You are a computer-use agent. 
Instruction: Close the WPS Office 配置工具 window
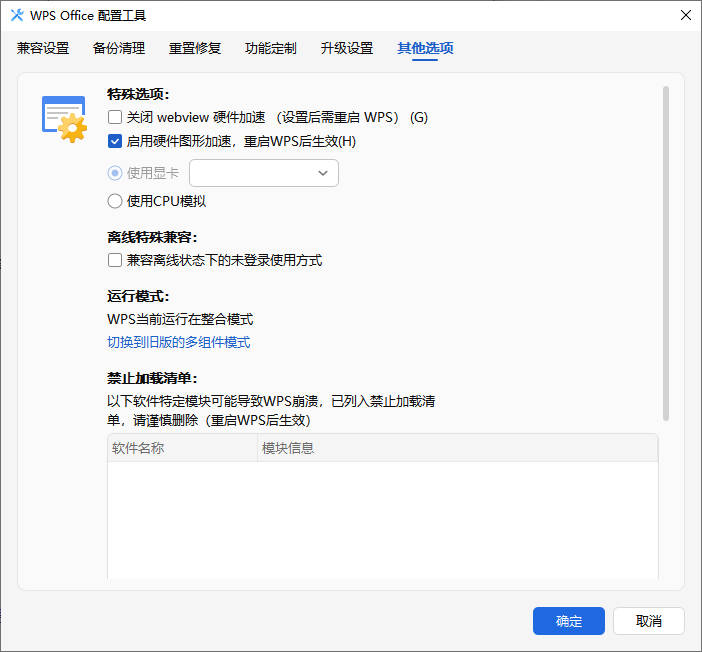[x=685, y=15]
